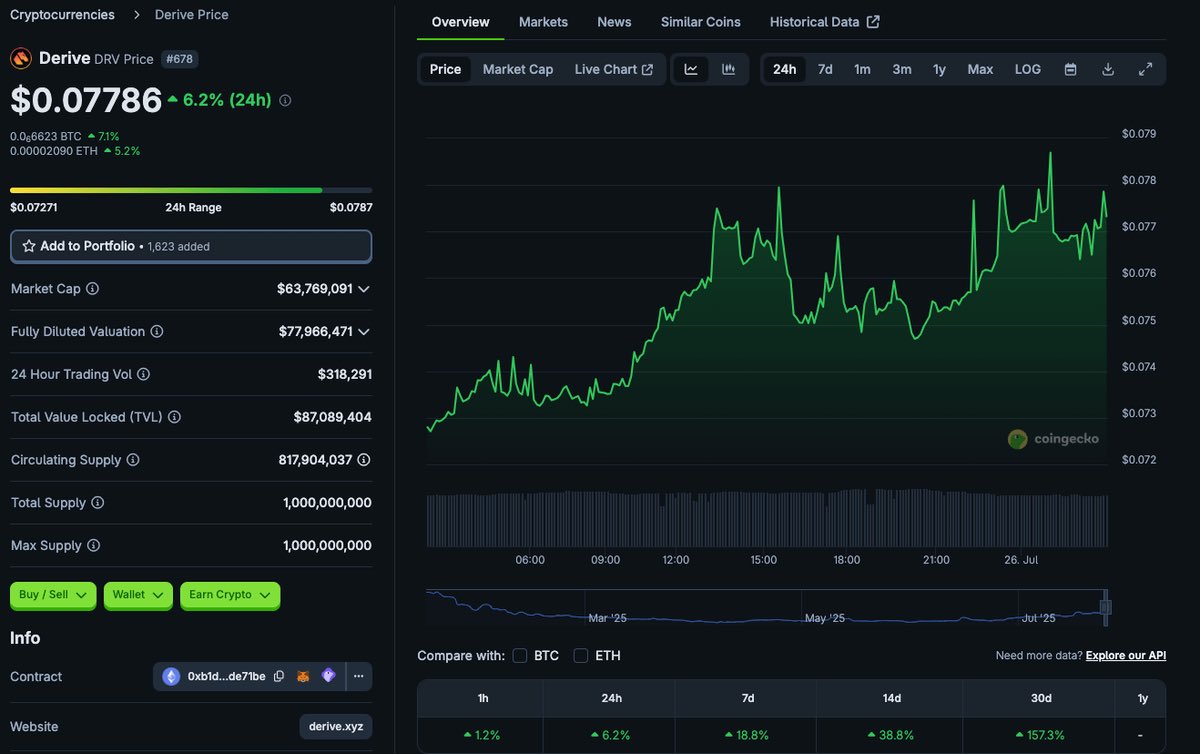Click star icon in Add to Portfolio

coord(29,246)
